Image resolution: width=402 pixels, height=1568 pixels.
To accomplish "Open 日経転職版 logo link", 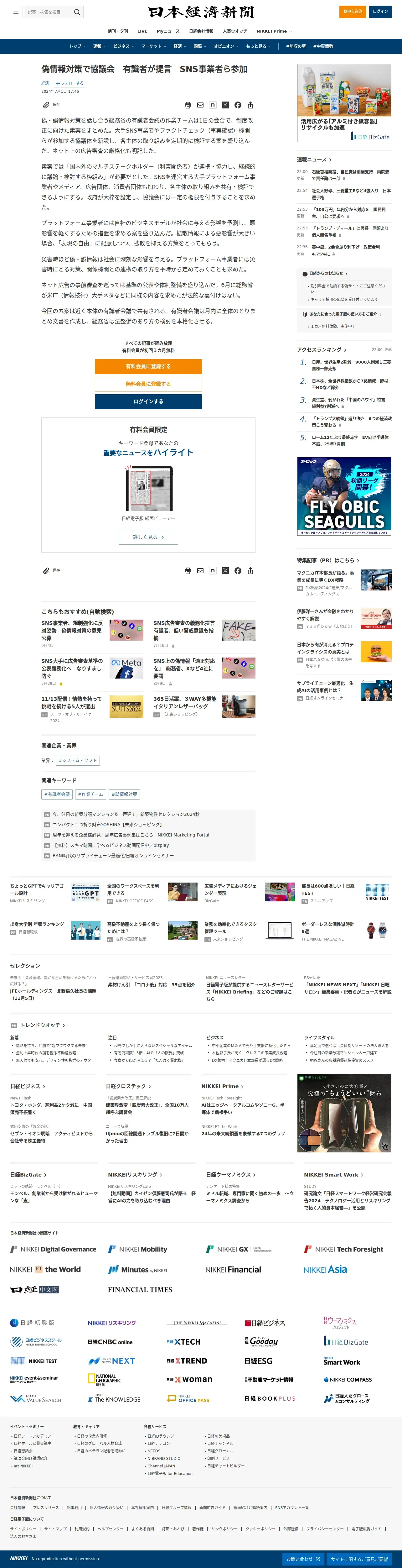I will point(32,1323).
